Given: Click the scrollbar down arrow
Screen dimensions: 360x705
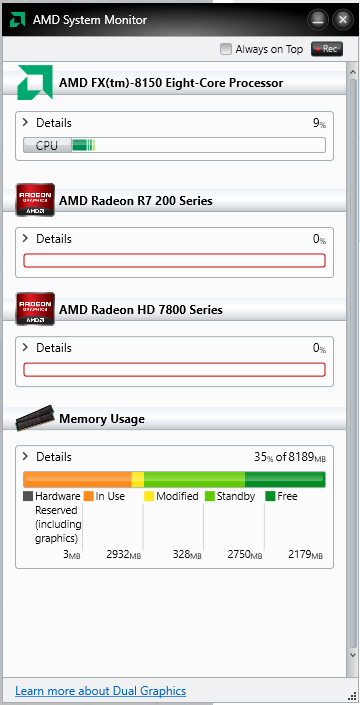Looking at the screenshot, I should (x=353, y=656).
